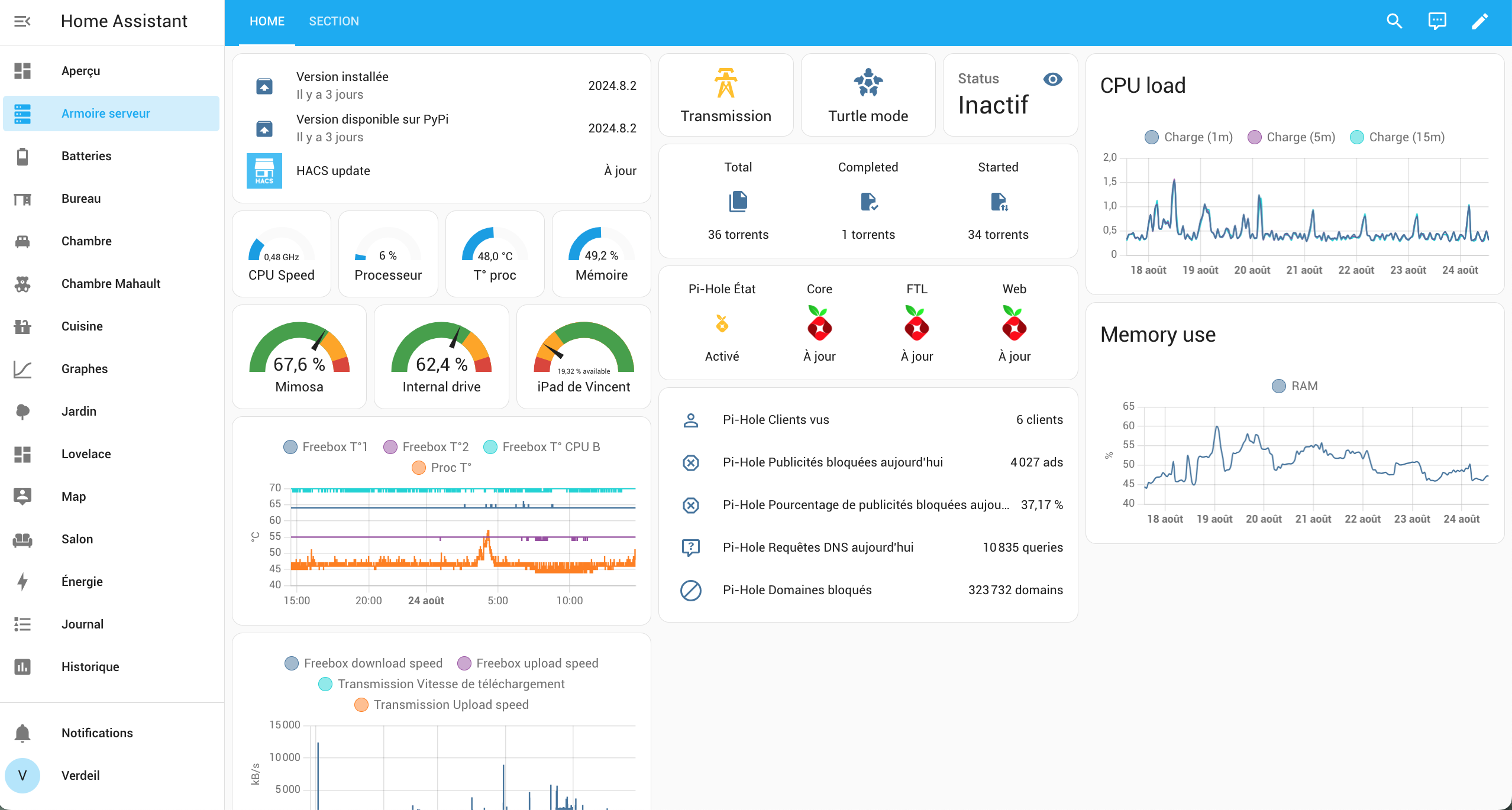Open Pi-Hole Domaines bloqués row

868,590
